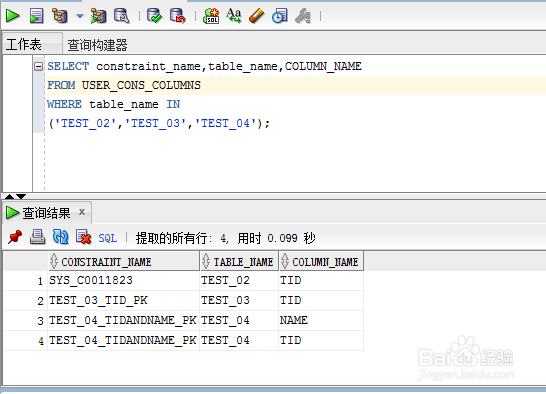Click the Run Script icon
This screenshot has height=394, width=546.
(36, 16)
